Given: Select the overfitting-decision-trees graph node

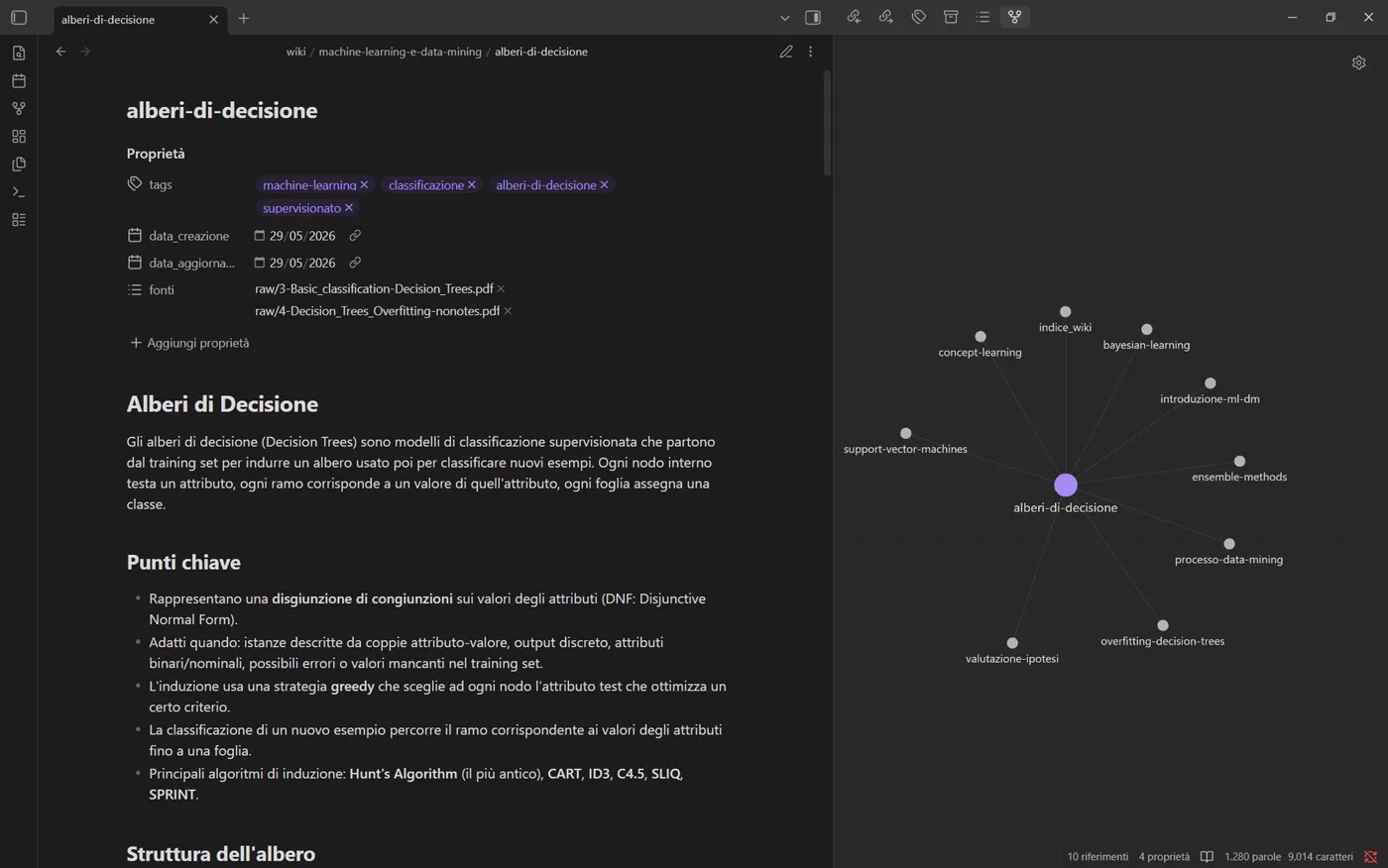Looking at the screenshot, I should pyautogui.click(x=1163, y=626).
